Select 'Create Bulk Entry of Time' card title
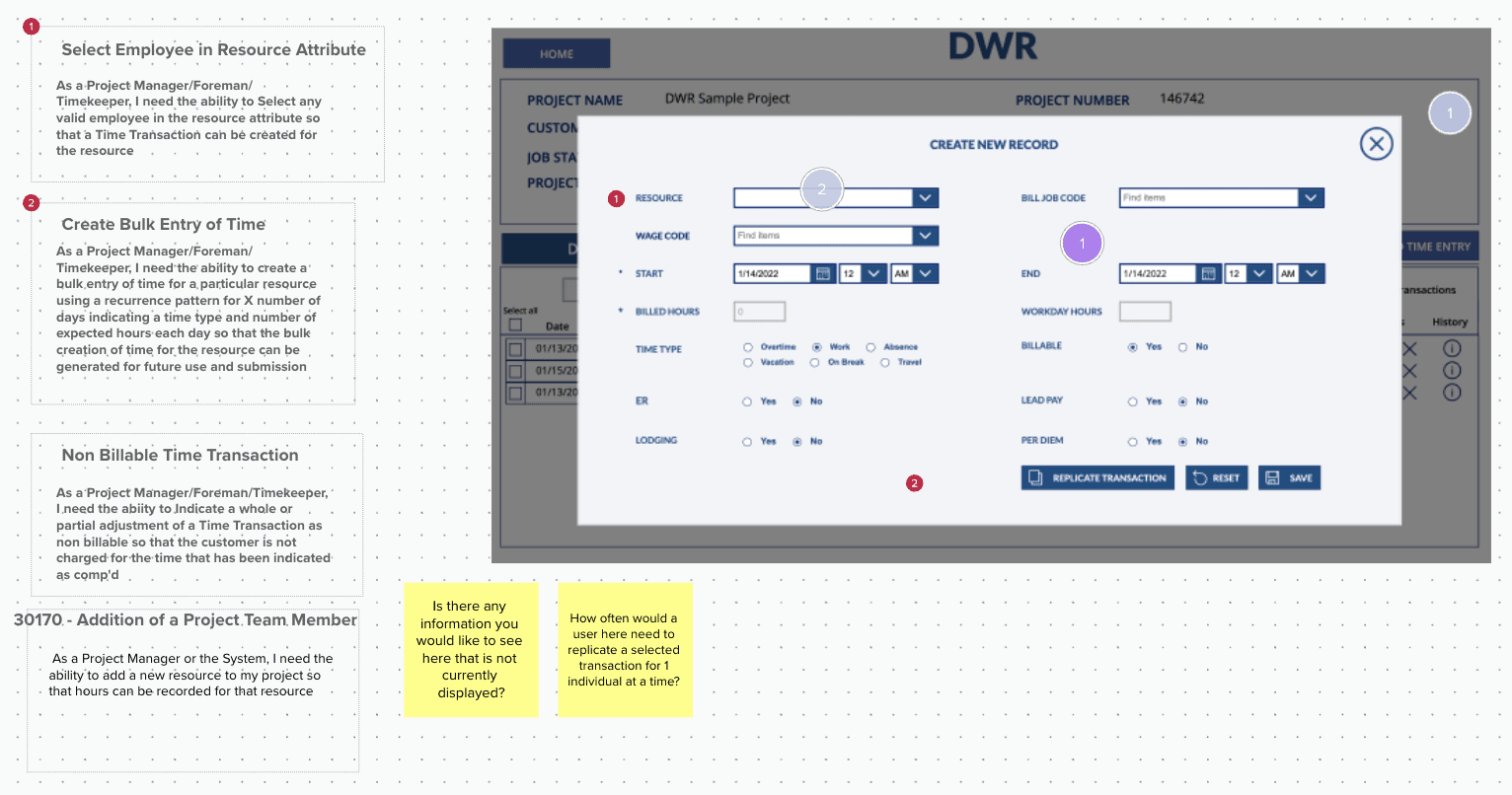The width and height of the screenshot is (1512, 795). click(164, 224)
